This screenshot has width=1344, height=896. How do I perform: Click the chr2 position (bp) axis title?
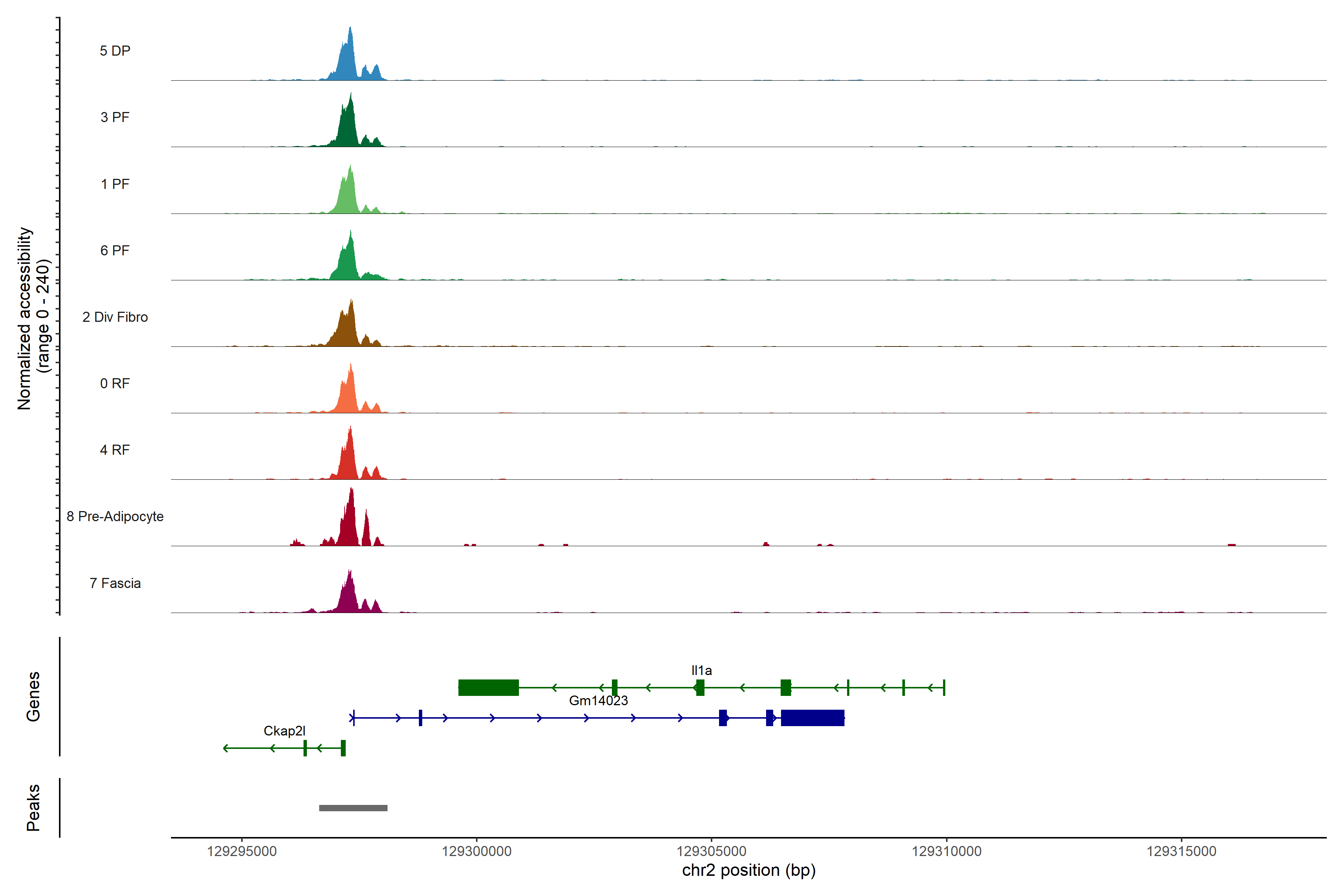[749, 870]
